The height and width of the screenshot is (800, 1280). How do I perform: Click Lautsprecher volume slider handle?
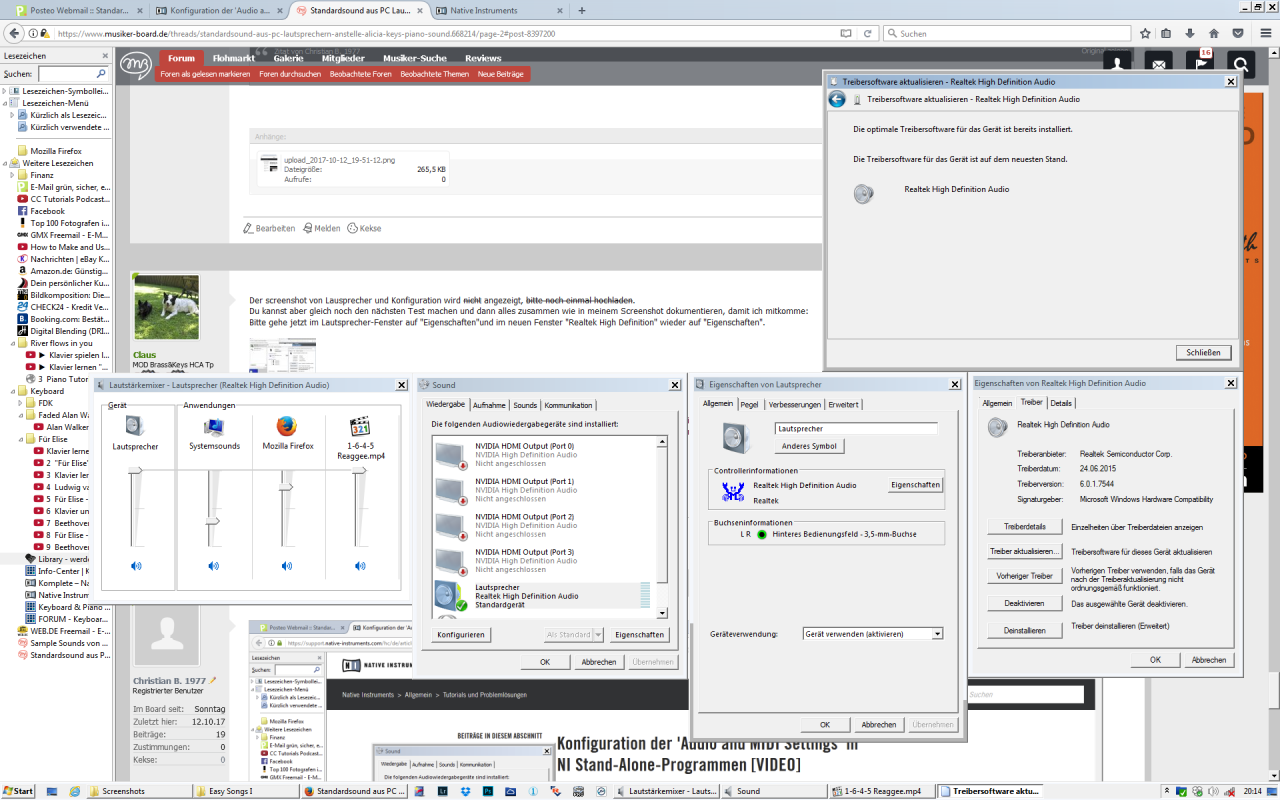(x=136, y=471)
